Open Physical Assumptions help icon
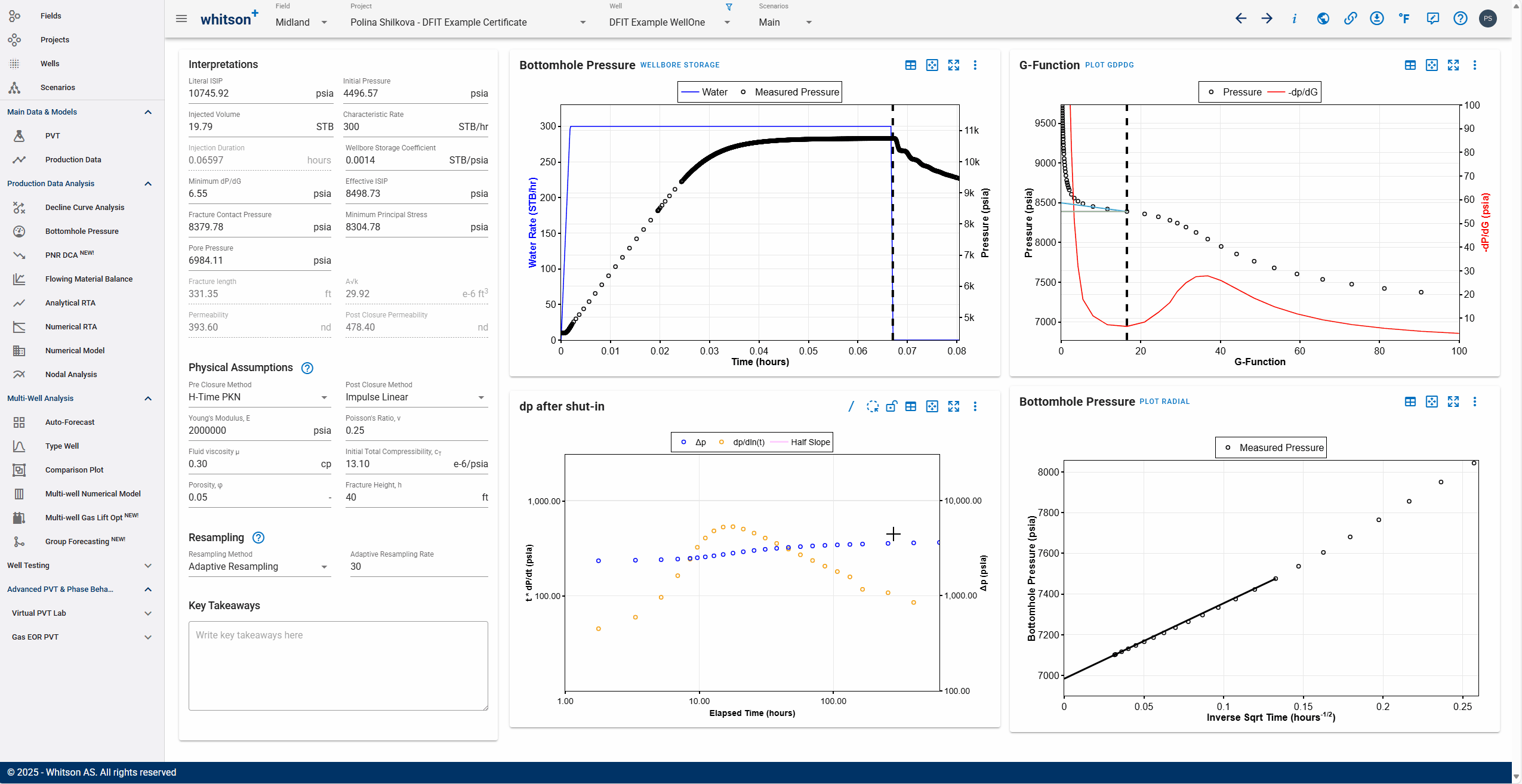The image size is (1522, 784). (307, 368)
